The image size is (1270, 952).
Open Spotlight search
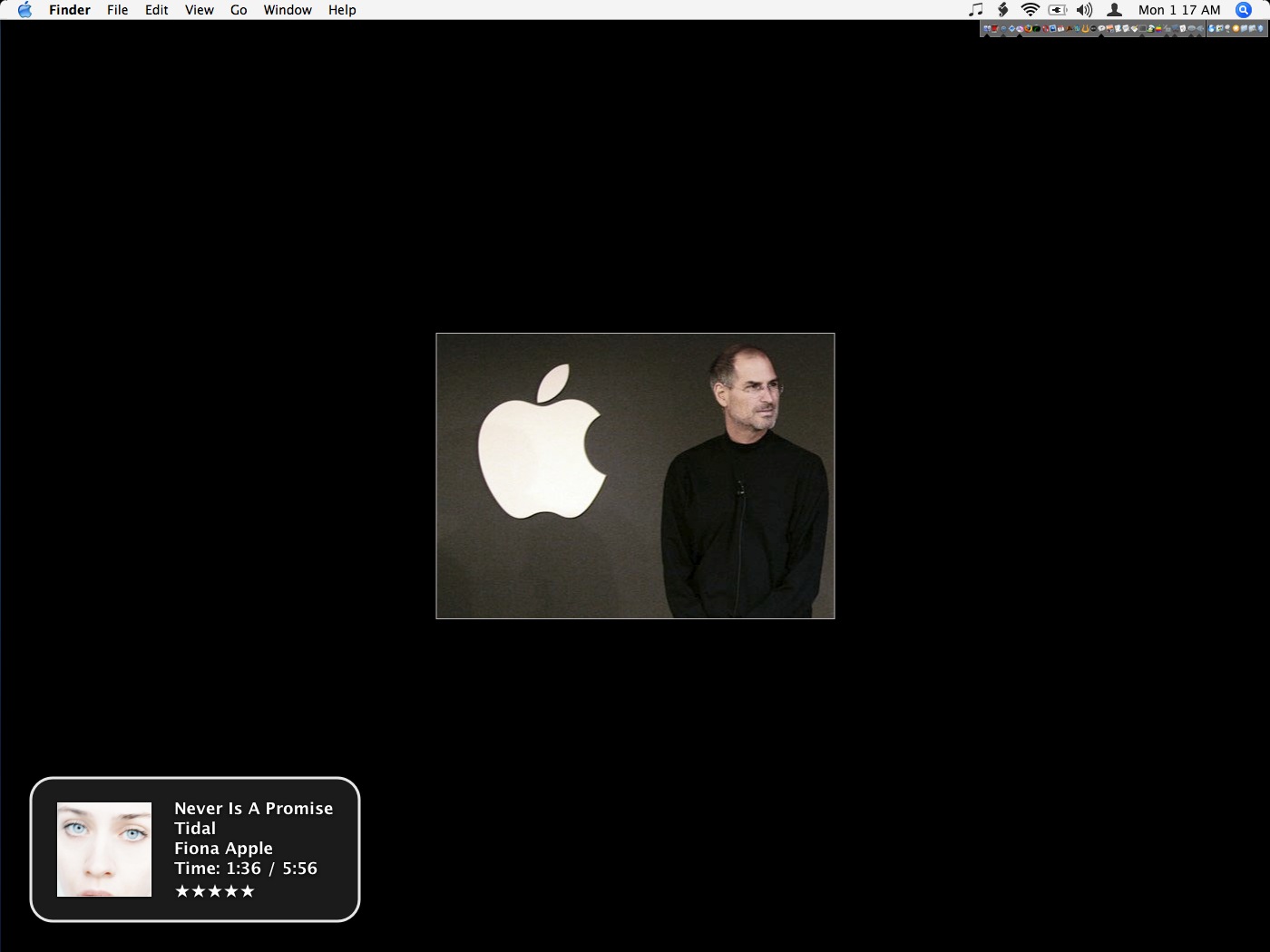click(x=1244, y=10)
